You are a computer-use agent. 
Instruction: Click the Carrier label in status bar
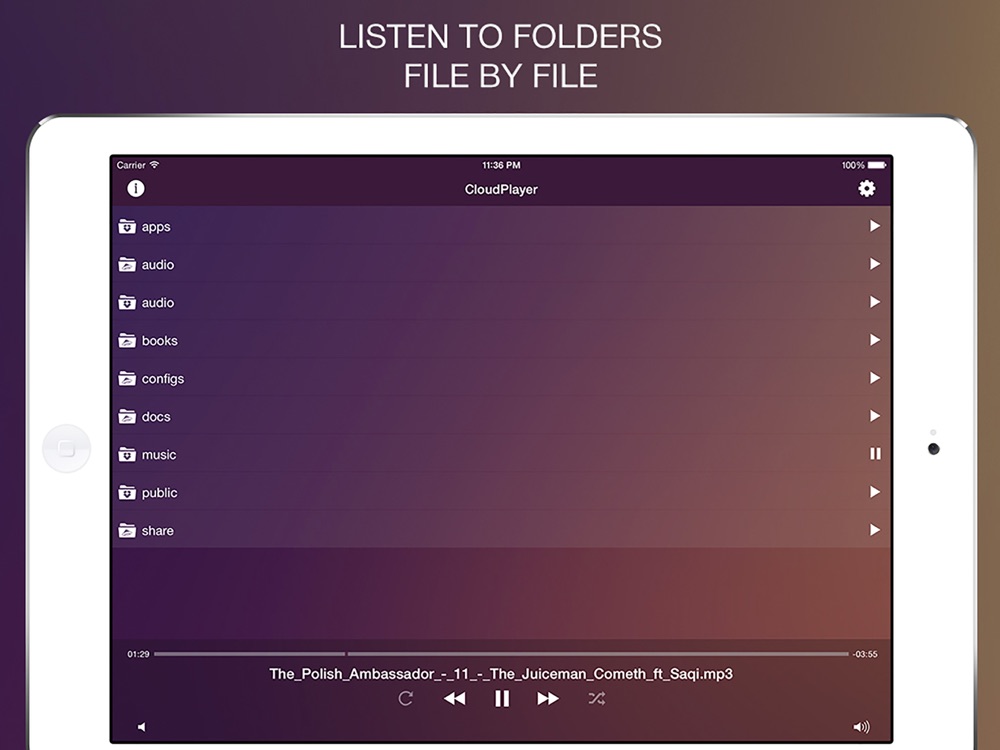coord(131,165)
